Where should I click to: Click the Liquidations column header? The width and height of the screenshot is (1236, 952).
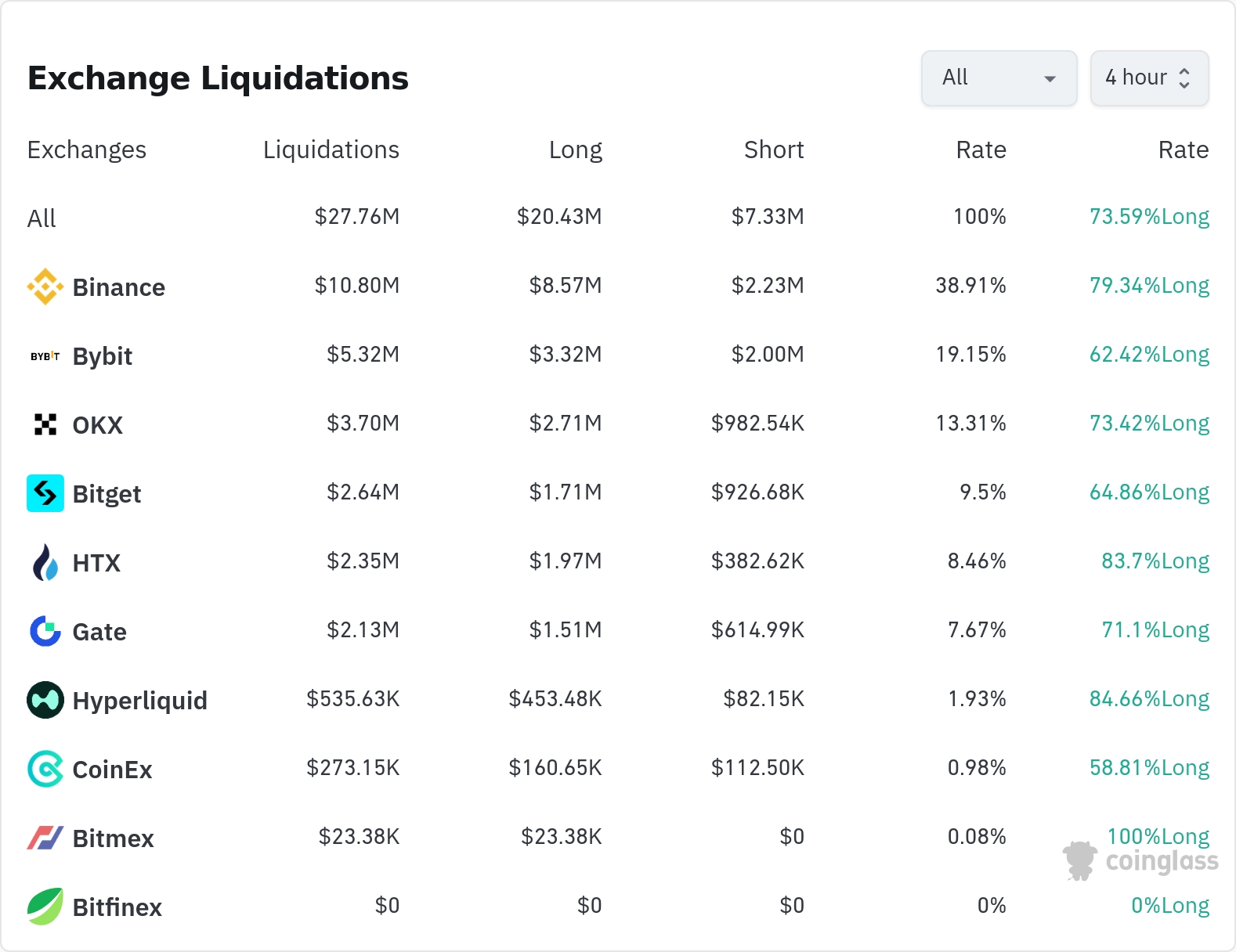pyautogui.click(x=331, y=150)
